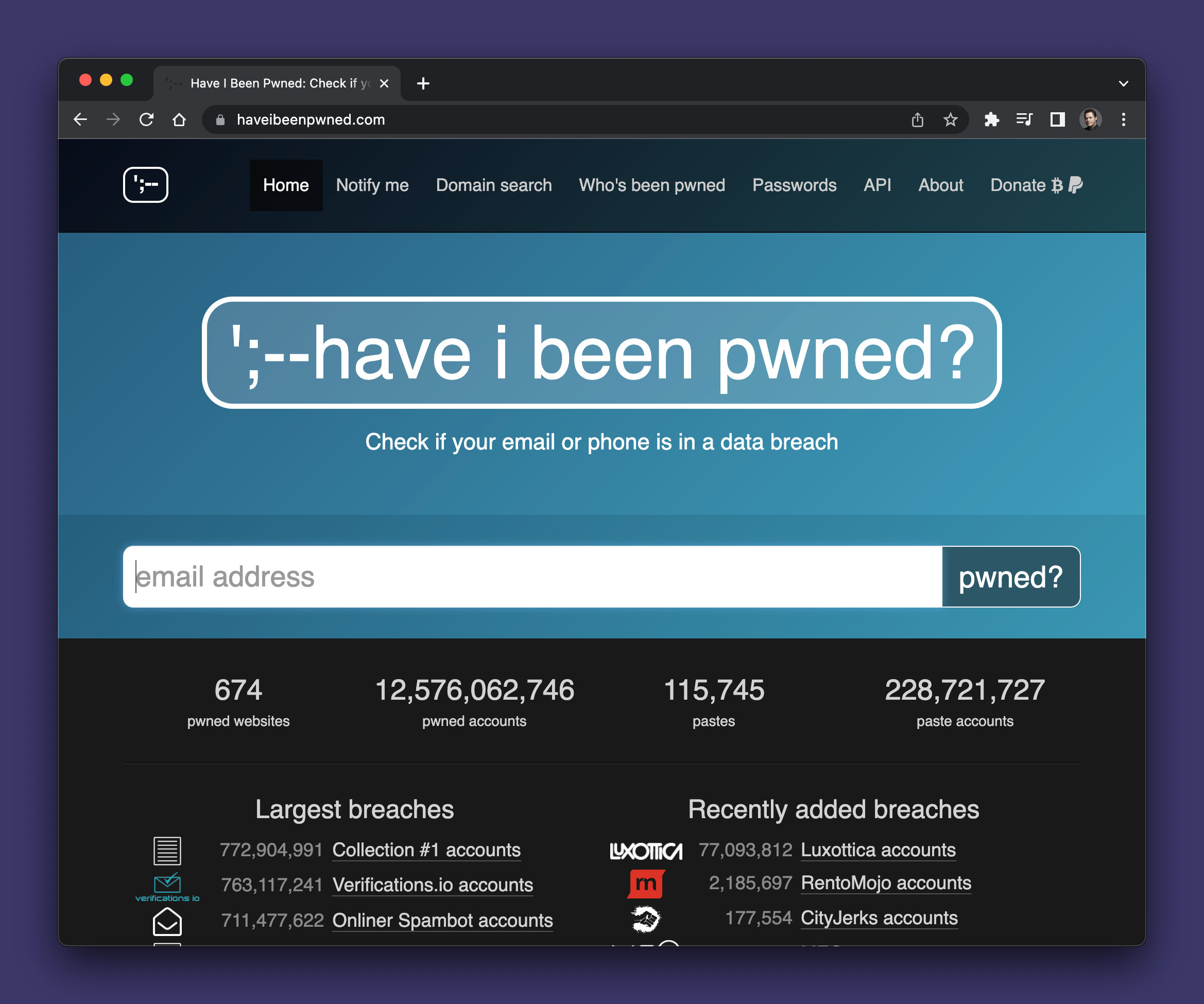Screen dimensions: 1204x1004
Task: Open Luxottica accounts breach link
Action: coord(878,850)
